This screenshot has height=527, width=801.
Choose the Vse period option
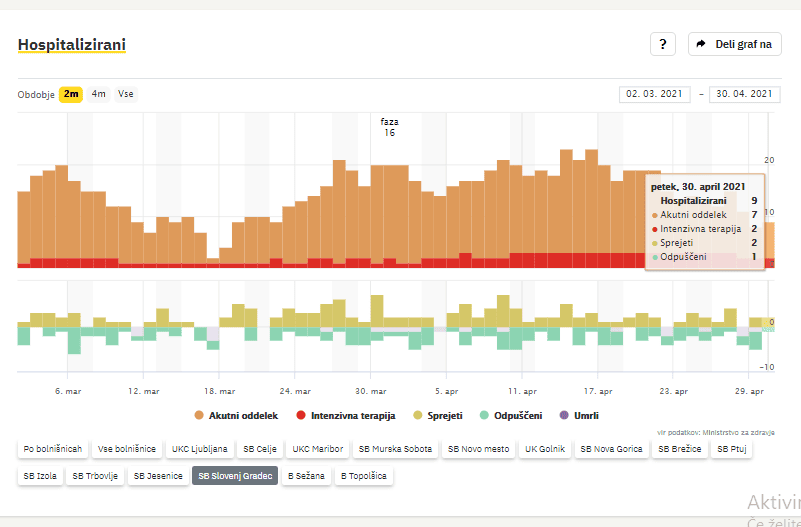[x=126, y=94]
